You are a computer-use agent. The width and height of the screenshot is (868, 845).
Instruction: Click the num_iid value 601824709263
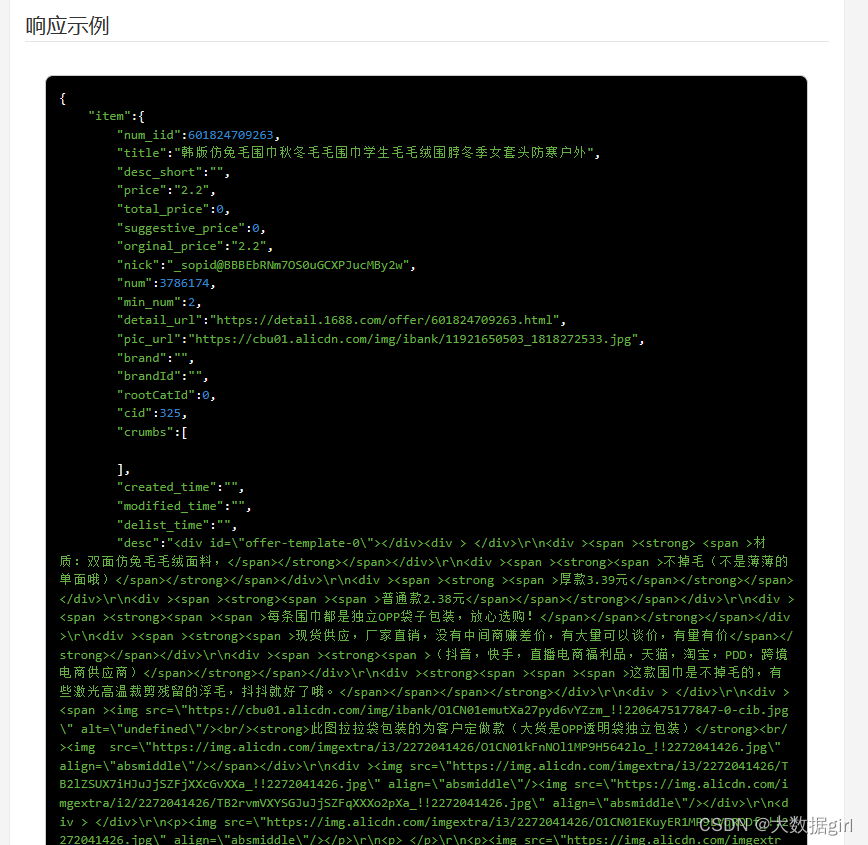click(230, 135)
